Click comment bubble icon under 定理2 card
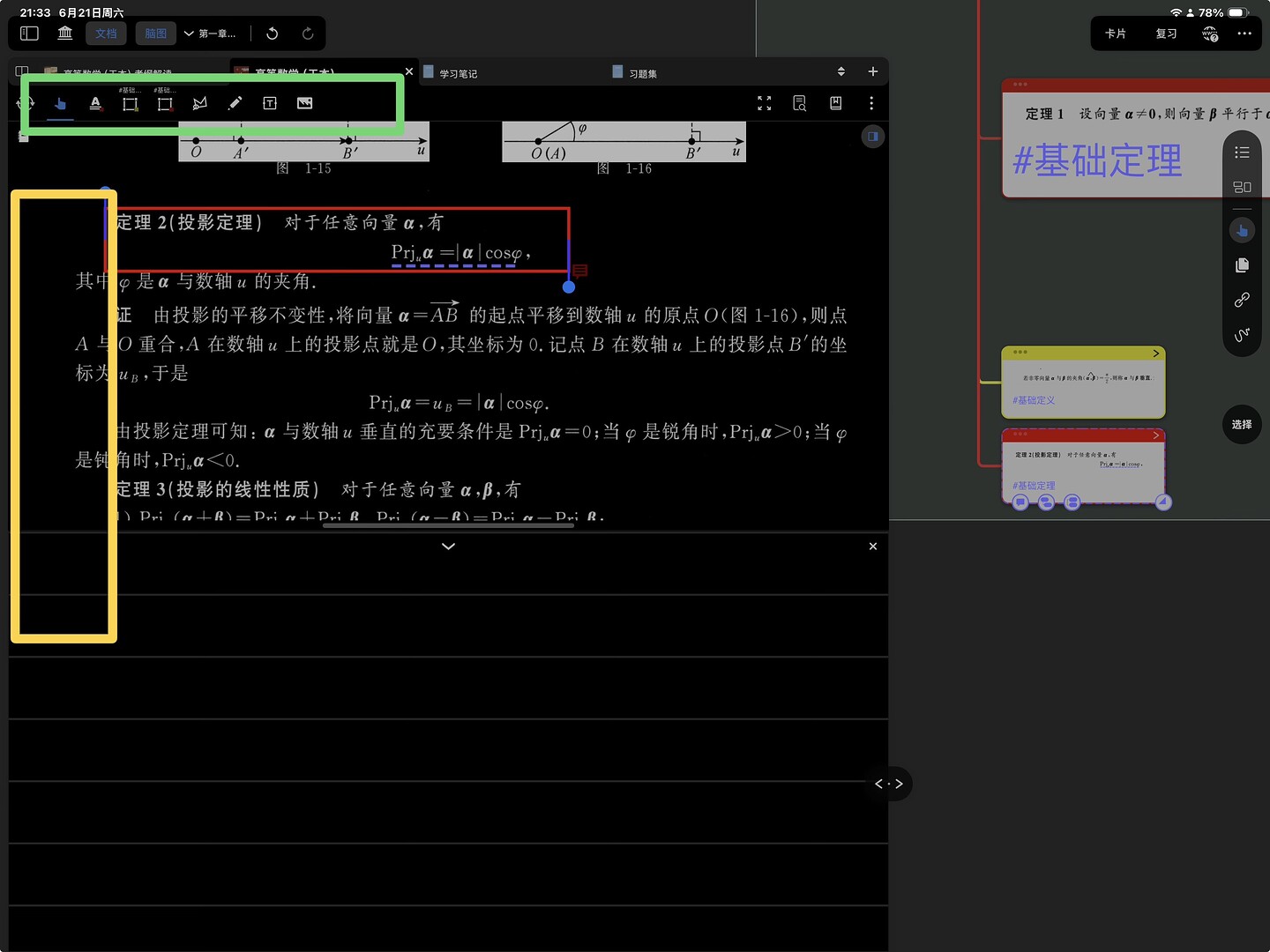This screenshot has width=1270, height=952. point(1020,502)
